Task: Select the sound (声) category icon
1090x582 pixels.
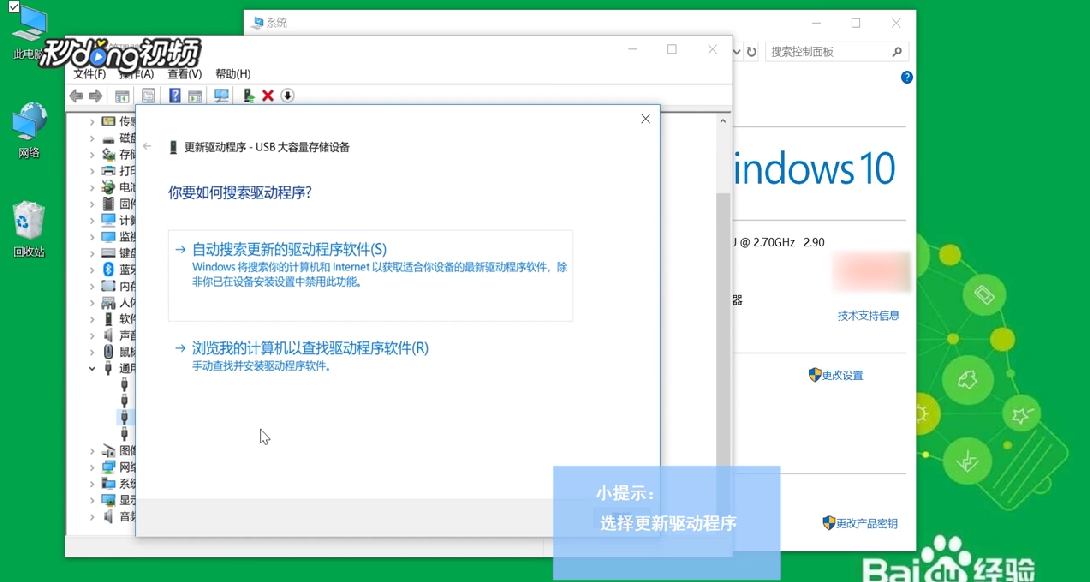Action: coord(108,336)
